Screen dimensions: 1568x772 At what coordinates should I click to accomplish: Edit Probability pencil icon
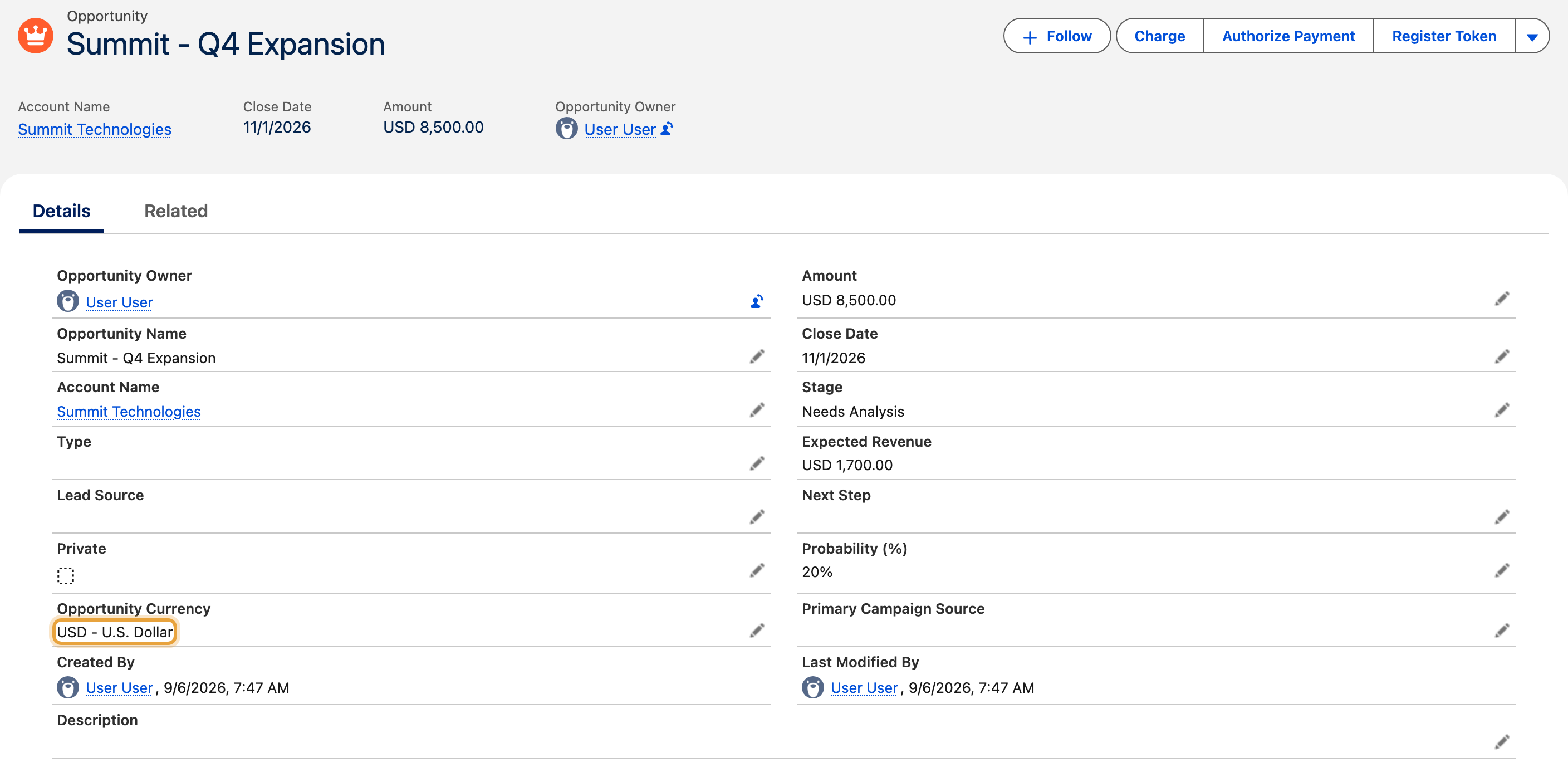1502,570
